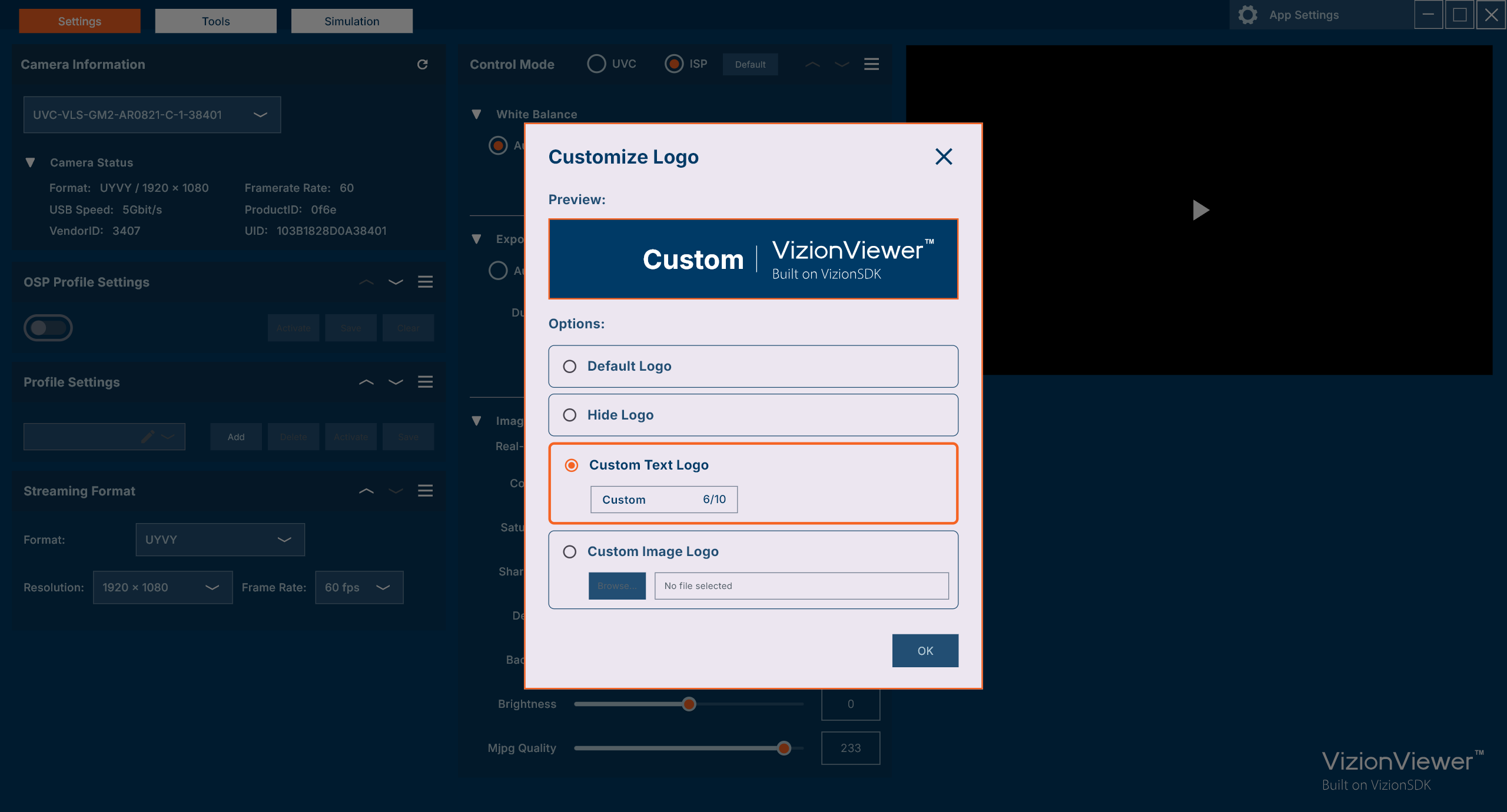This screenshot has height=812, width=1507.
Task: Open the Control Mode hamburger menu
Action: [x=871, y=64]
